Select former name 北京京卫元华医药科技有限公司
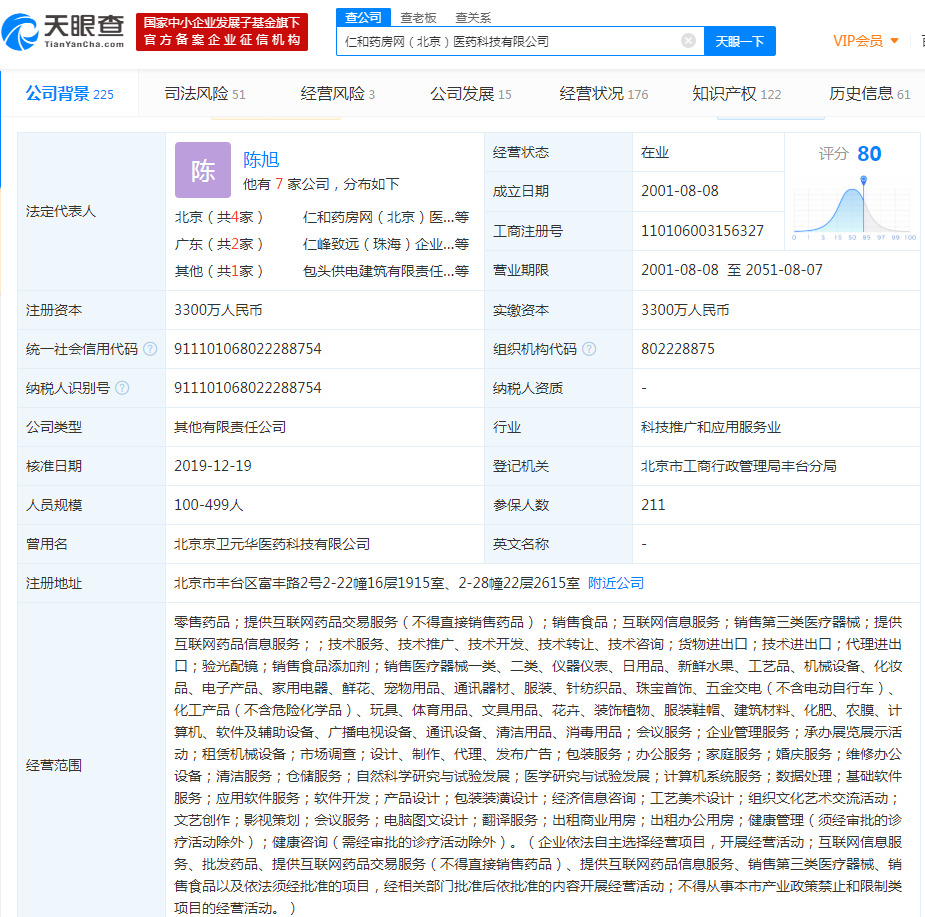The height and width of the screenshot is (917, 925). (x=272, y=544)
